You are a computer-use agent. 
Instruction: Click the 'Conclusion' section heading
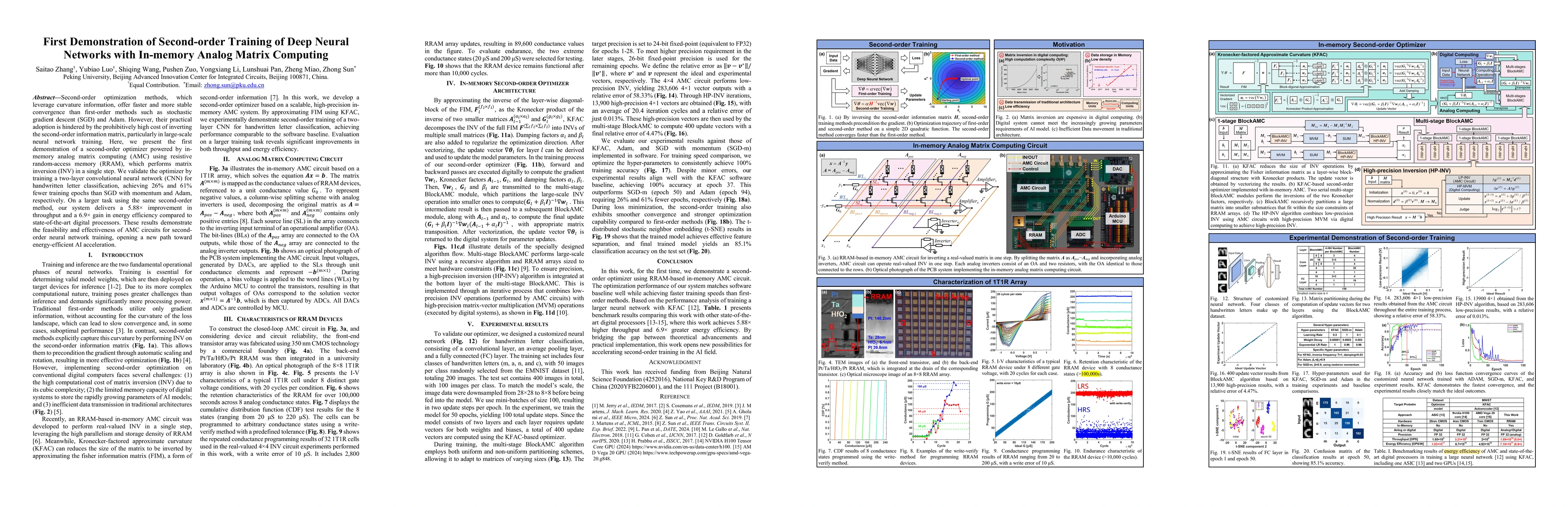click(x=674, y=262)
